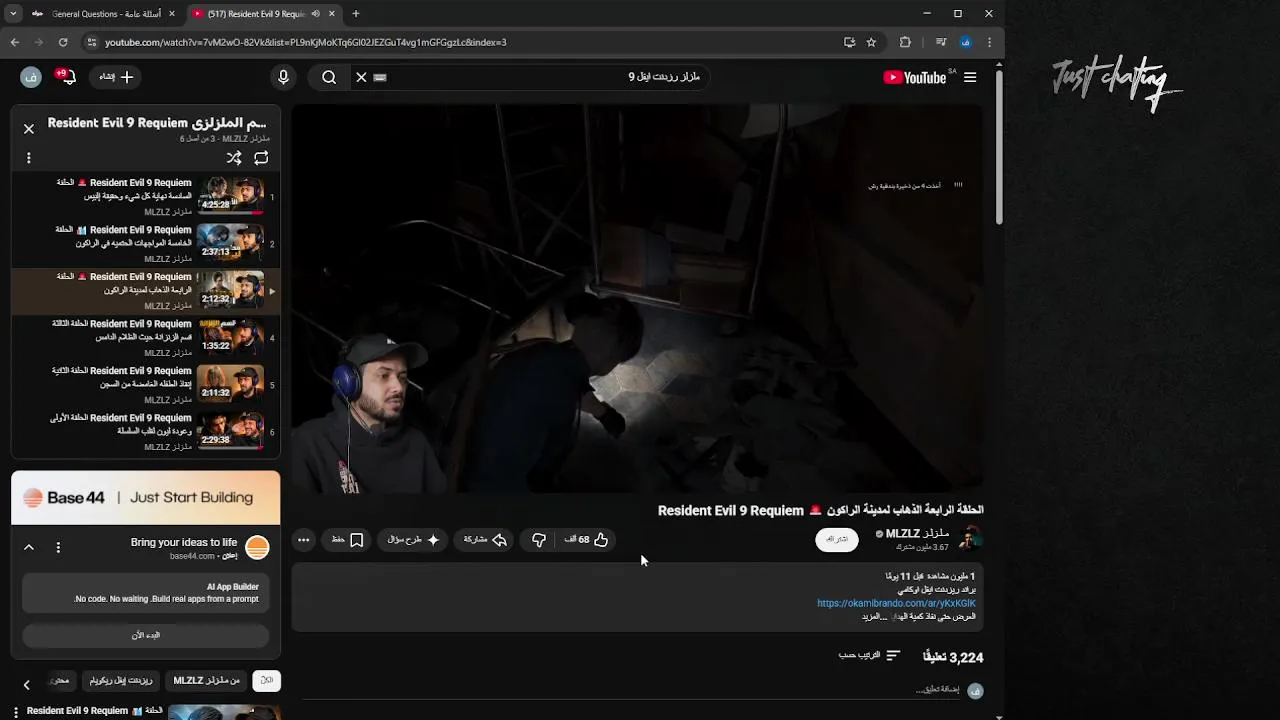Reload the page
The height and width of the screenshot is (720, 1280).
click(62, 42)
